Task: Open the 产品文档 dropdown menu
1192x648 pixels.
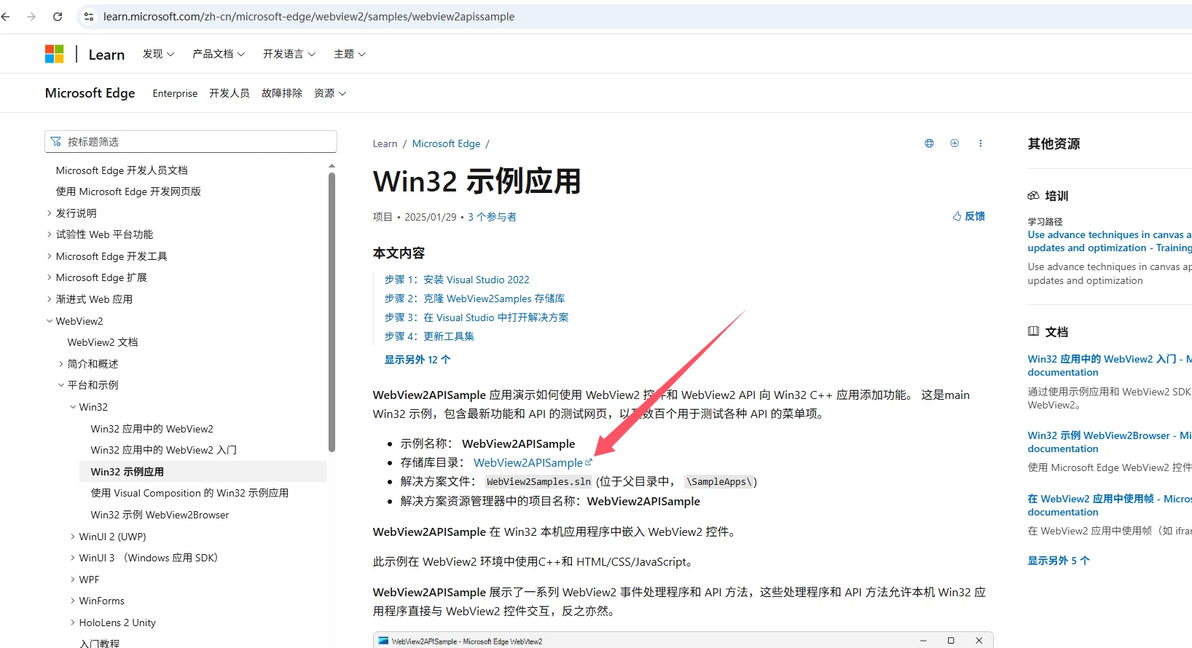Action: click(218, 54)
